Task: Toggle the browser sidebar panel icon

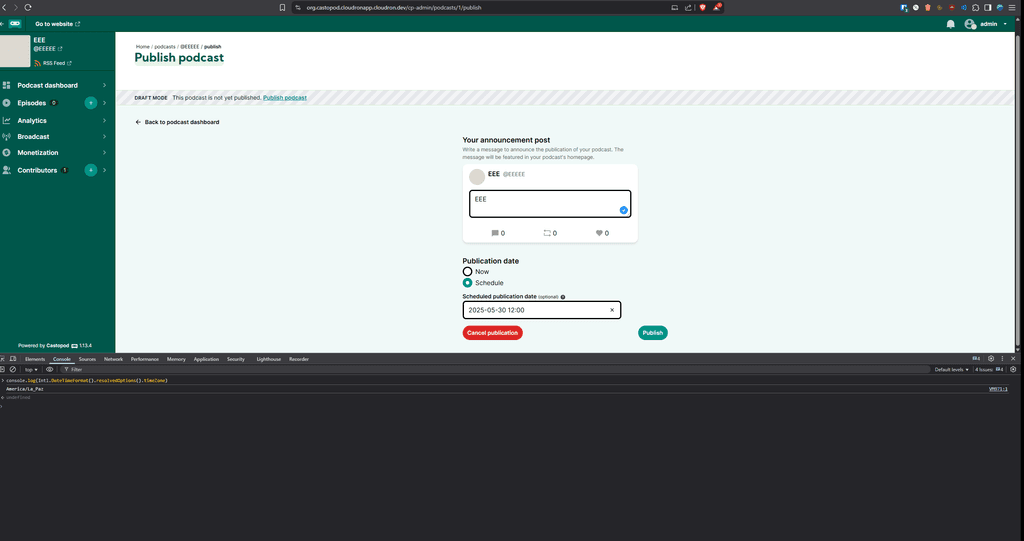Action: tap(987, 7)
